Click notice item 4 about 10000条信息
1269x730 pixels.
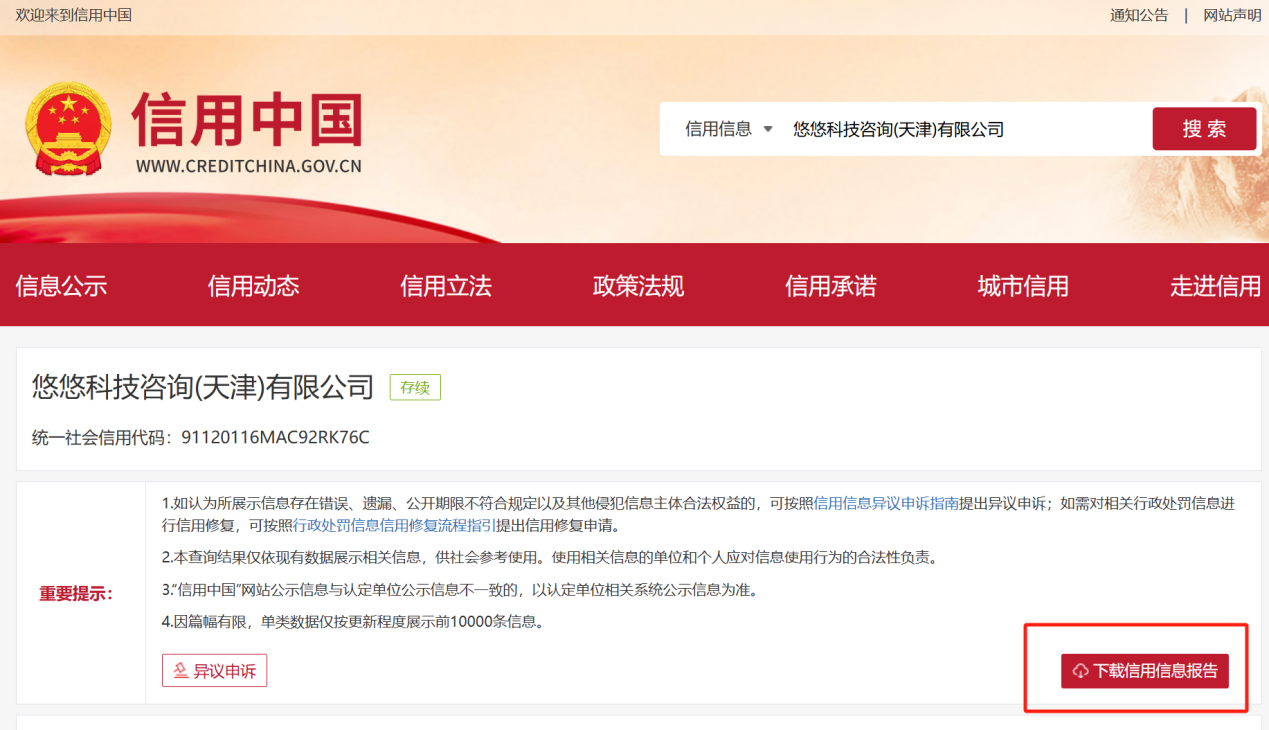353,622
